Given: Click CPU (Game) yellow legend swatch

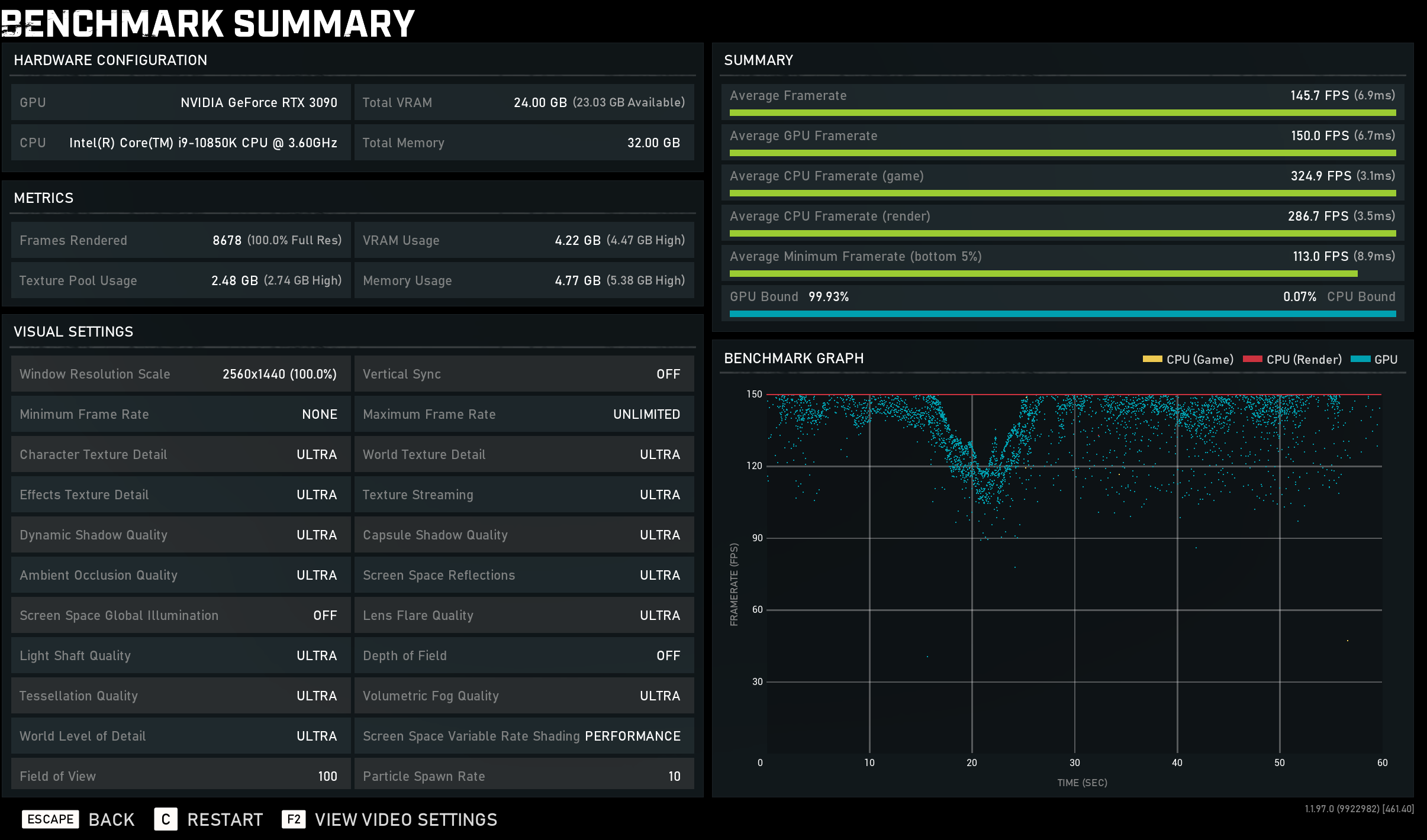Looking at the screenshot, I should pos(1152,359).
